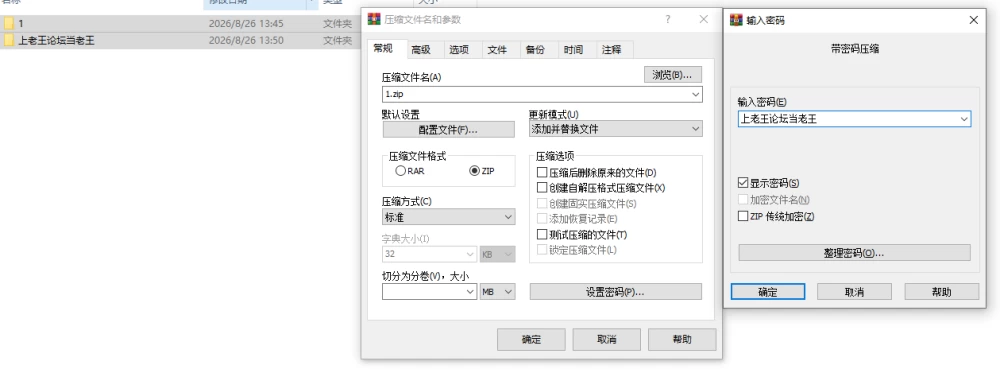Click the folder icon for 上老王论坛当老王

pos(8,41)
